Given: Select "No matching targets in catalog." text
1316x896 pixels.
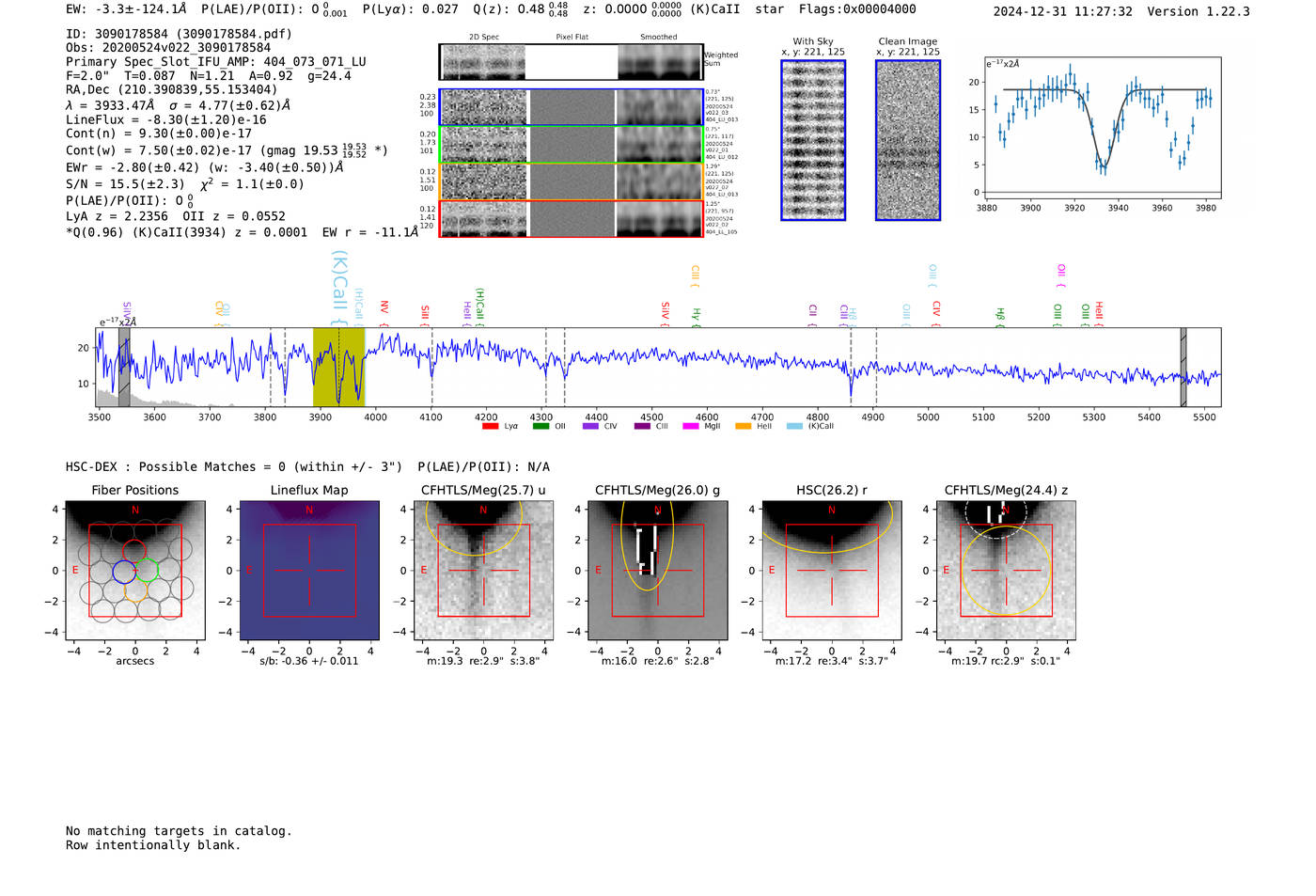Looking at the screenshot, I should coord(179,831).
